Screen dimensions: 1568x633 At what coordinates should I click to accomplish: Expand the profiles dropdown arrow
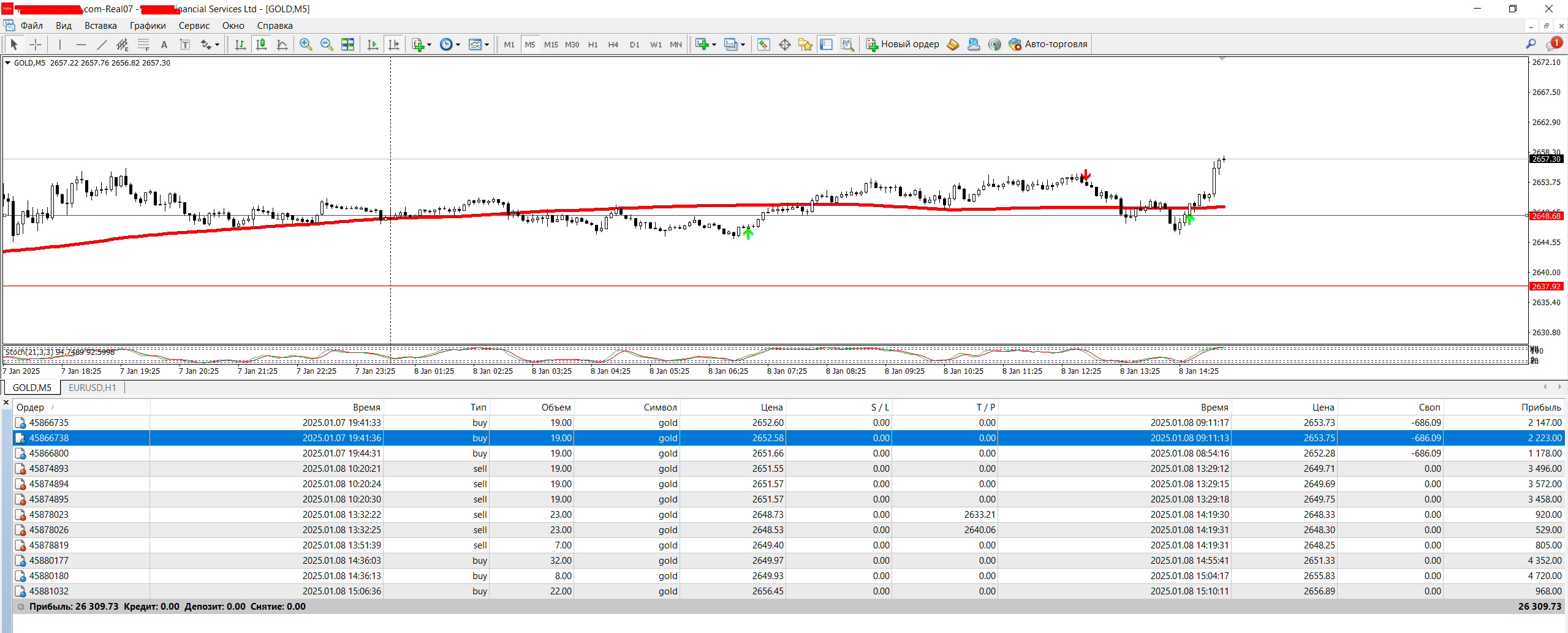(743, 44)
